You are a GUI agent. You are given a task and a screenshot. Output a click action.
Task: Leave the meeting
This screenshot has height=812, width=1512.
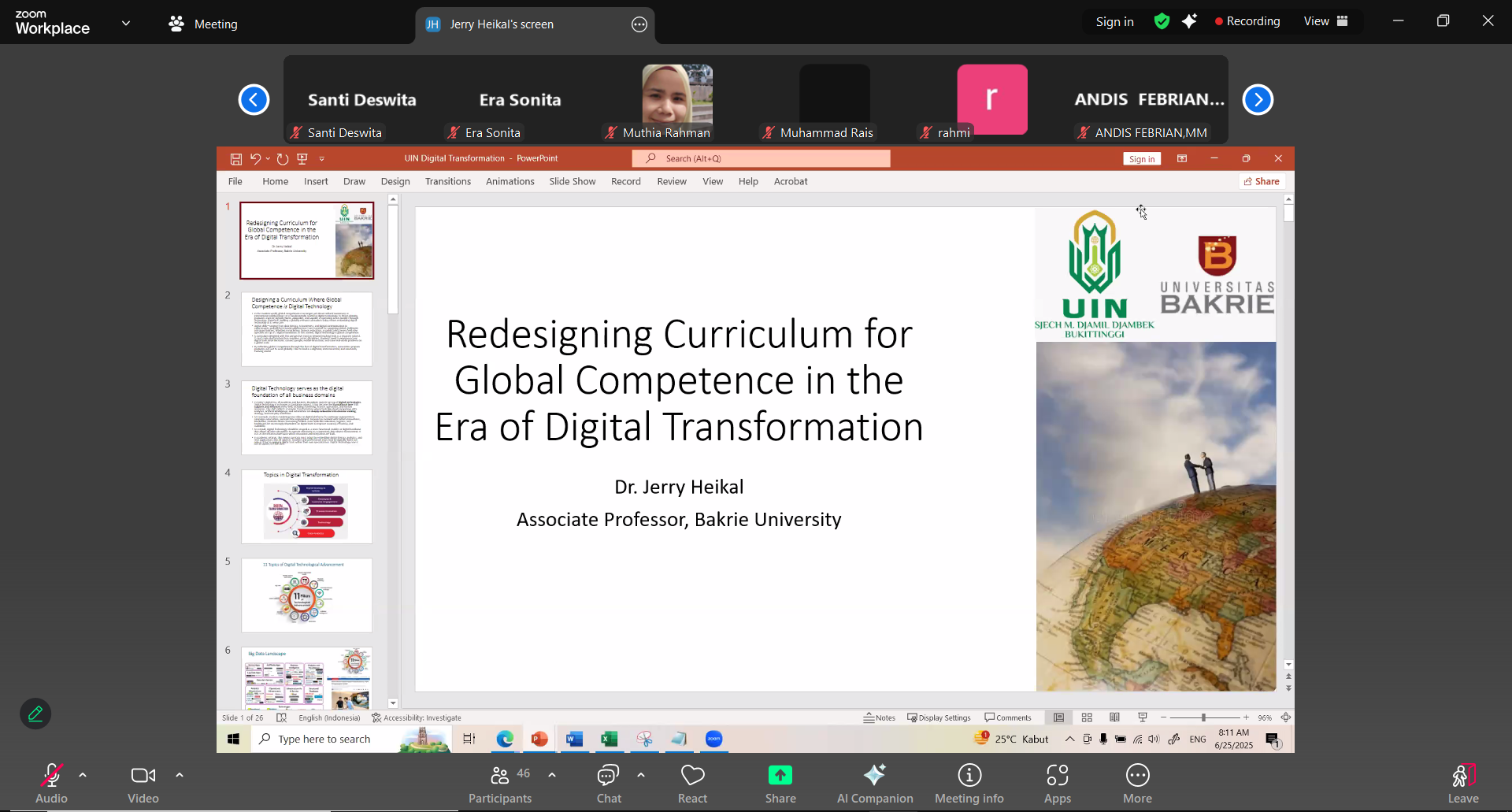coord(1462,784)
